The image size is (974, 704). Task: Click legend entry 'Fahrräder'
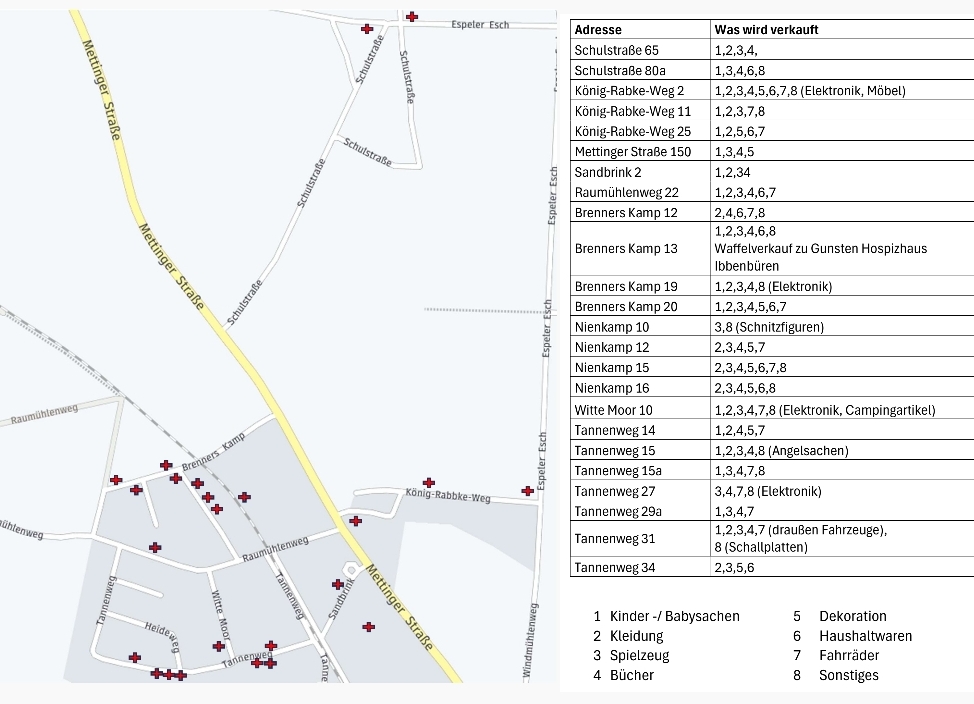tap(849, 656)
